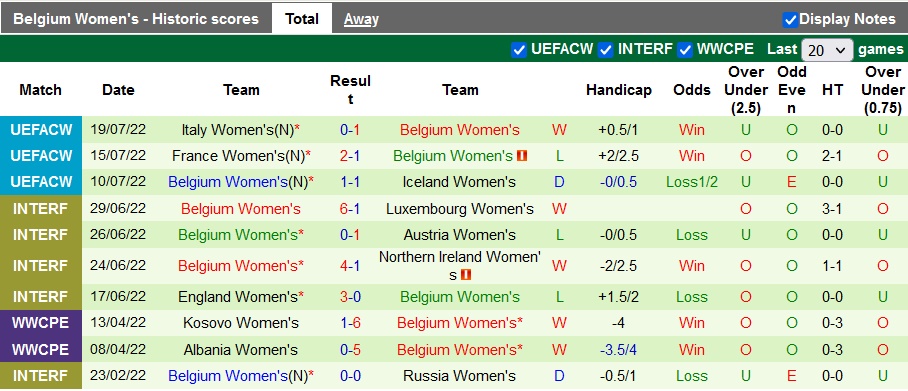Open England Women's team link
Screen dimensions: 908x391
coord(237,297)
